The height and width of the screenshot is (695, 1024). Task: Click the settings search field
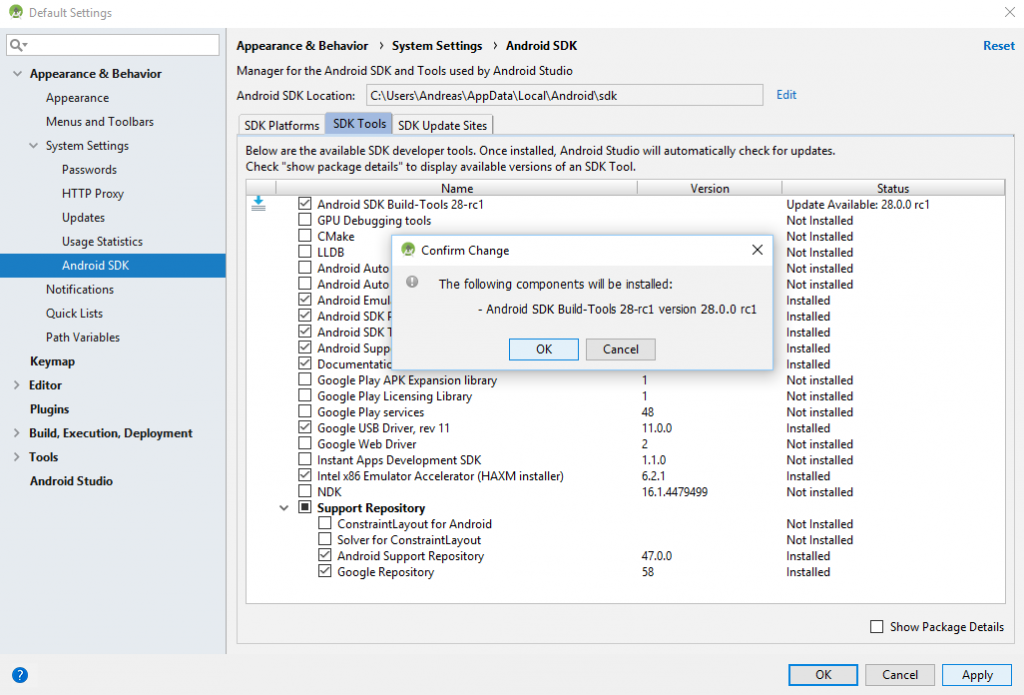113,45
